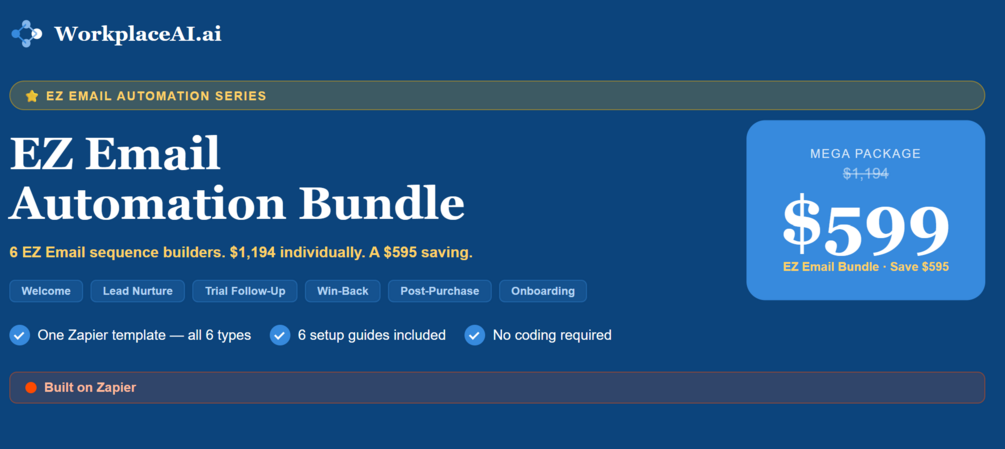The image size is (1005, 449).
Task: Click the EZ Email Automation Bundle heading
Action: (x=237, y=177)
